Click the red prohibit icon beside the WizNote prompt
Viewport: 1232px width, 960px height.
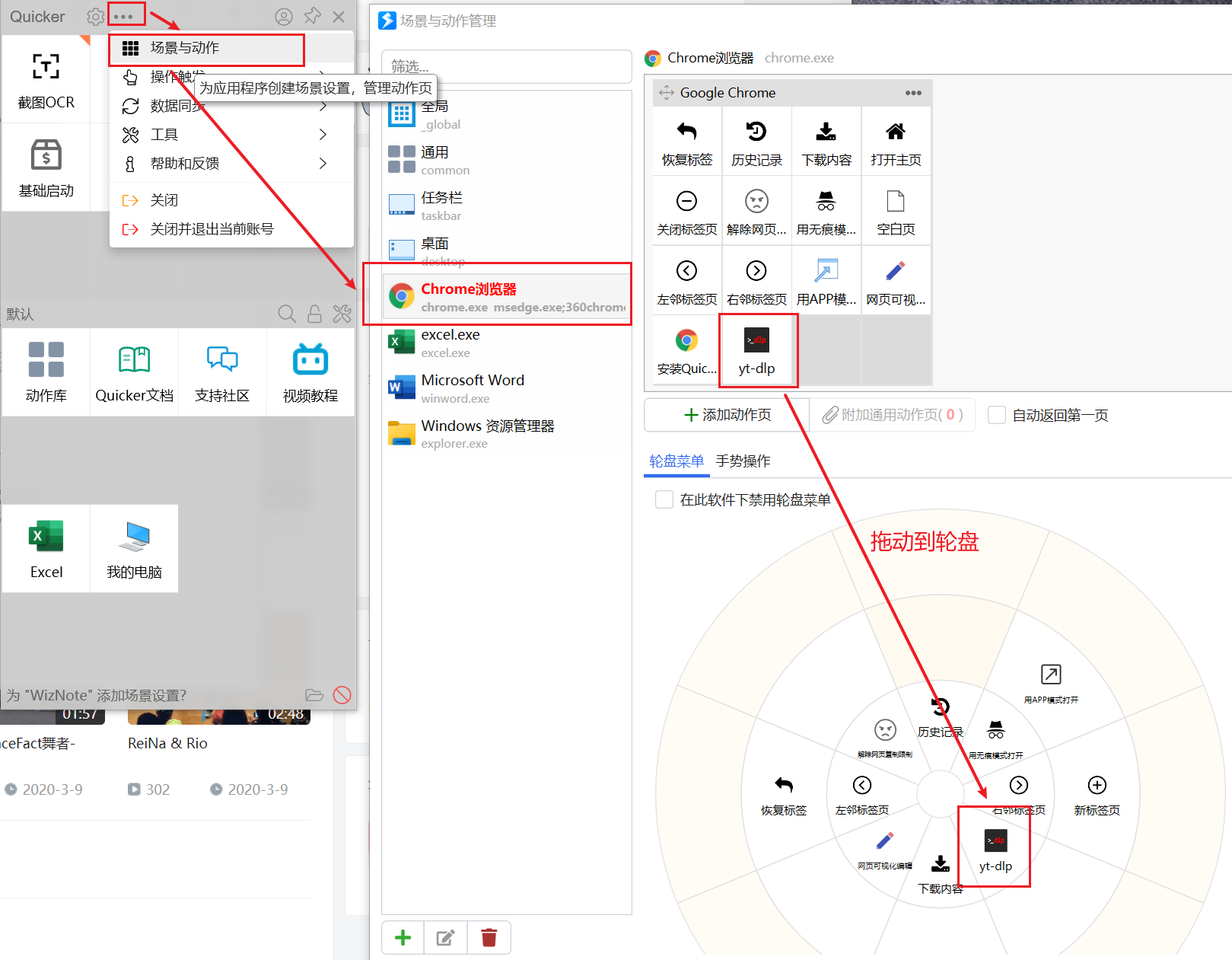pos(342,695)
